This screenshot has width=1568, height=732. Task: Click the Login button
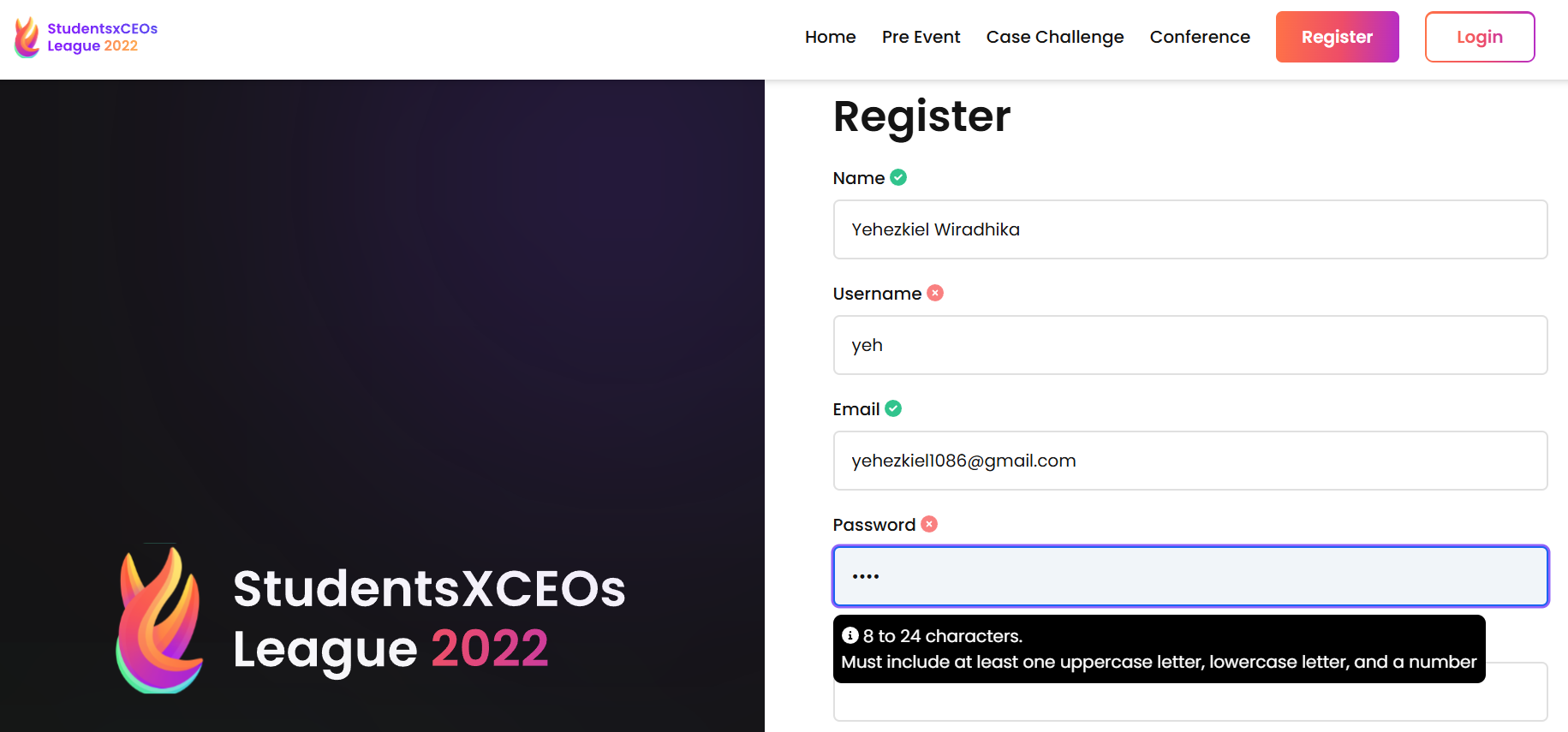(x=1479, y=37)
